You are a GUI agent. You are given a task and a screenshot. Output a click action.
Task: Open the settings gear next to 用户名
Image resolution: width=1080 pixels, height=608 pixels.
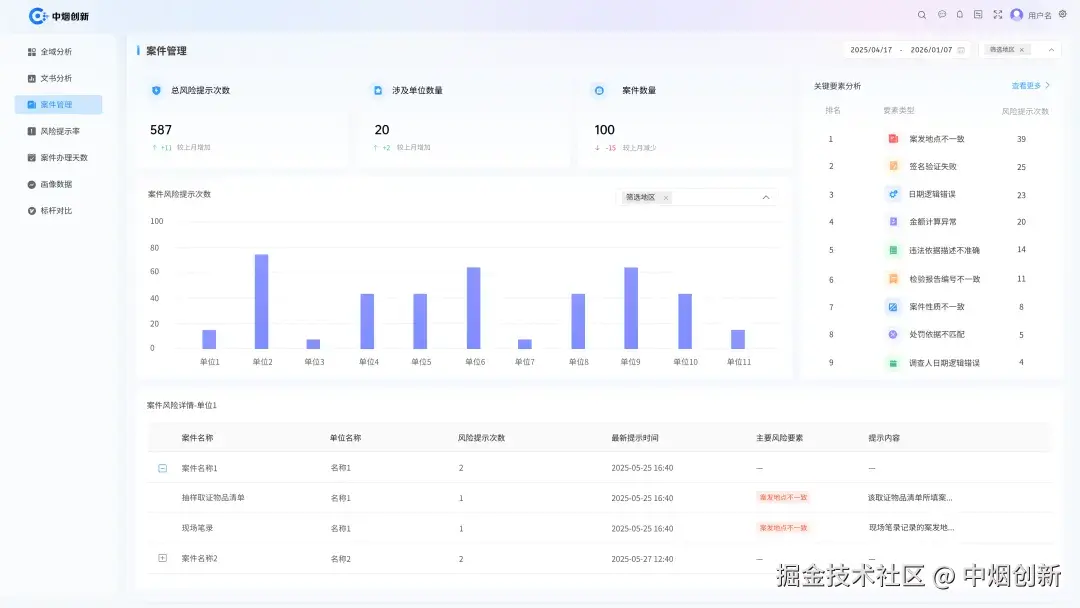[1061, 15]
